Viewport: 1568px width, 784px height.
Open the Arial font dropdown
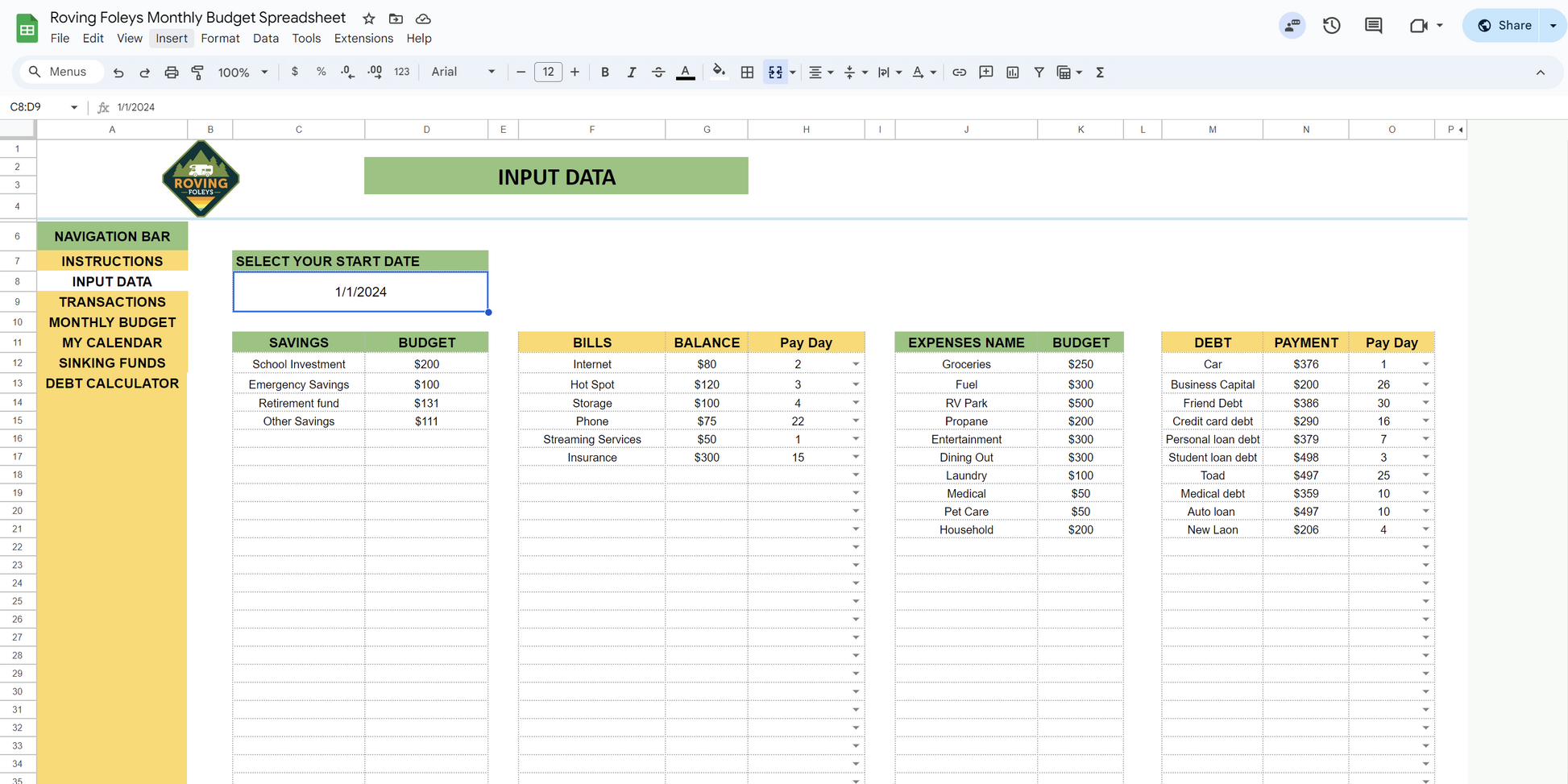pyautogui.click(x=463, y=73)
